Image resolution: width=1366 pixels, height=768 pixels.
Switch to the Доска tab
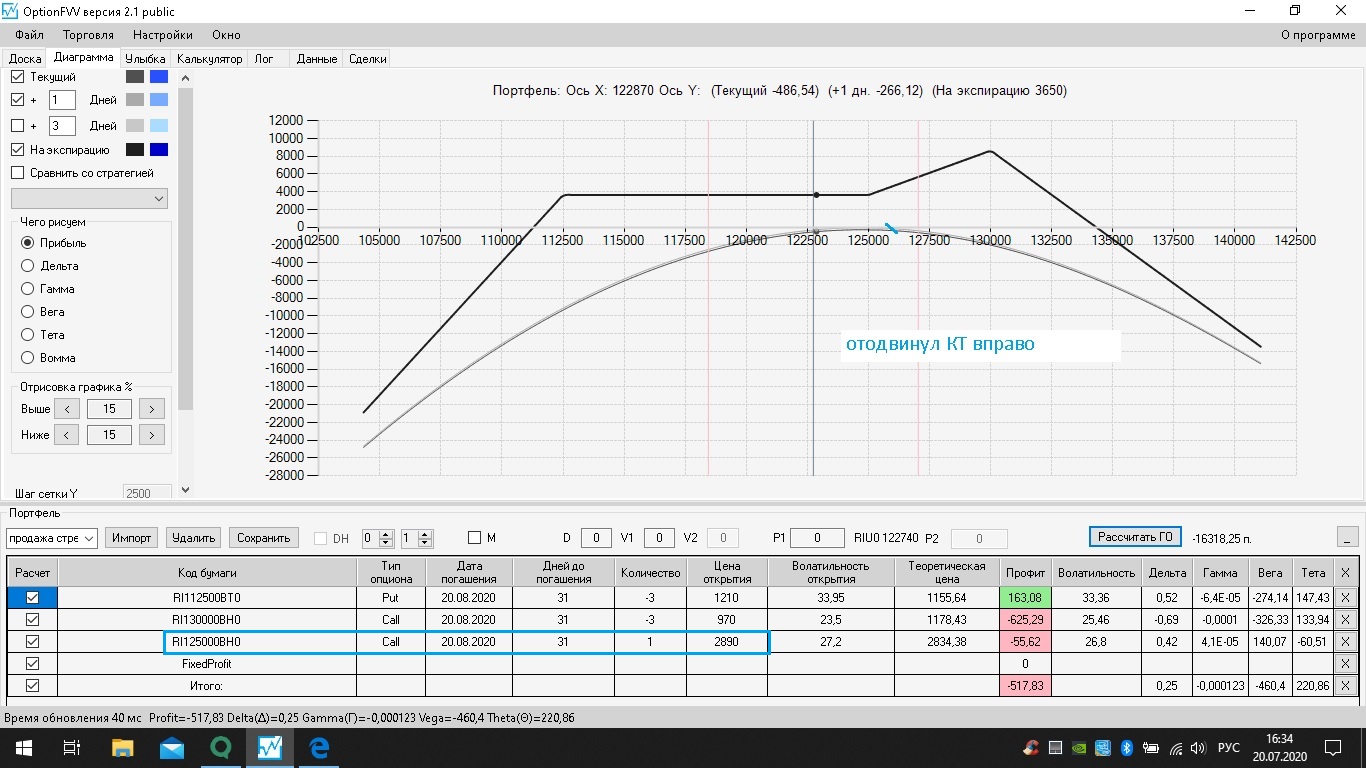pyautogui.click(x=25, y=59)
